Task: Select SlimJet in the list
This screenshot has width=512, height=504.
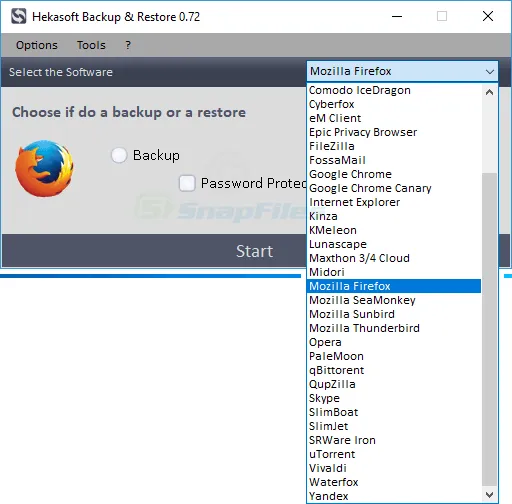Action: click(x=394, y=426)
